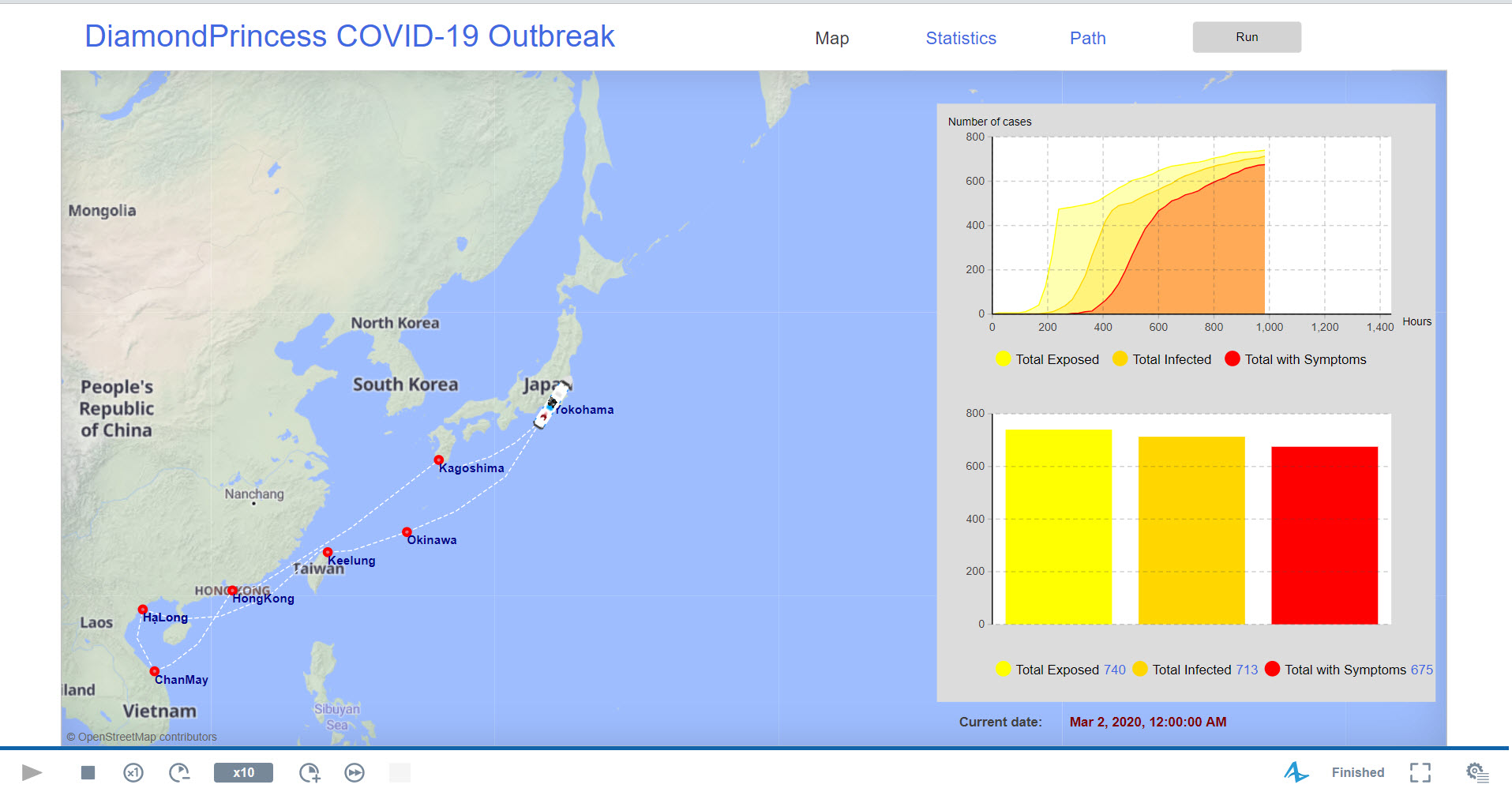Switch to the Path view
The height and width of the screenshot is (792, 1512).
(x=1087, y=38)
